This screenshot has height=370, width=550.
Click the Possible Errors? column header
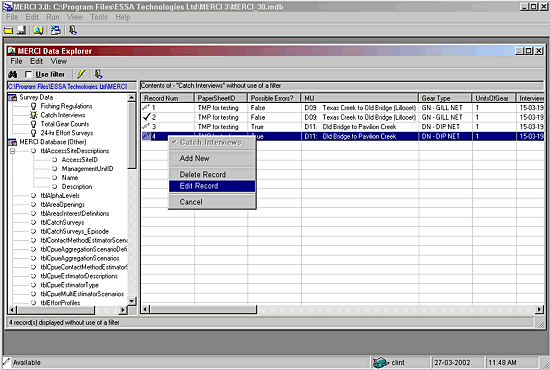click(274, 98)
